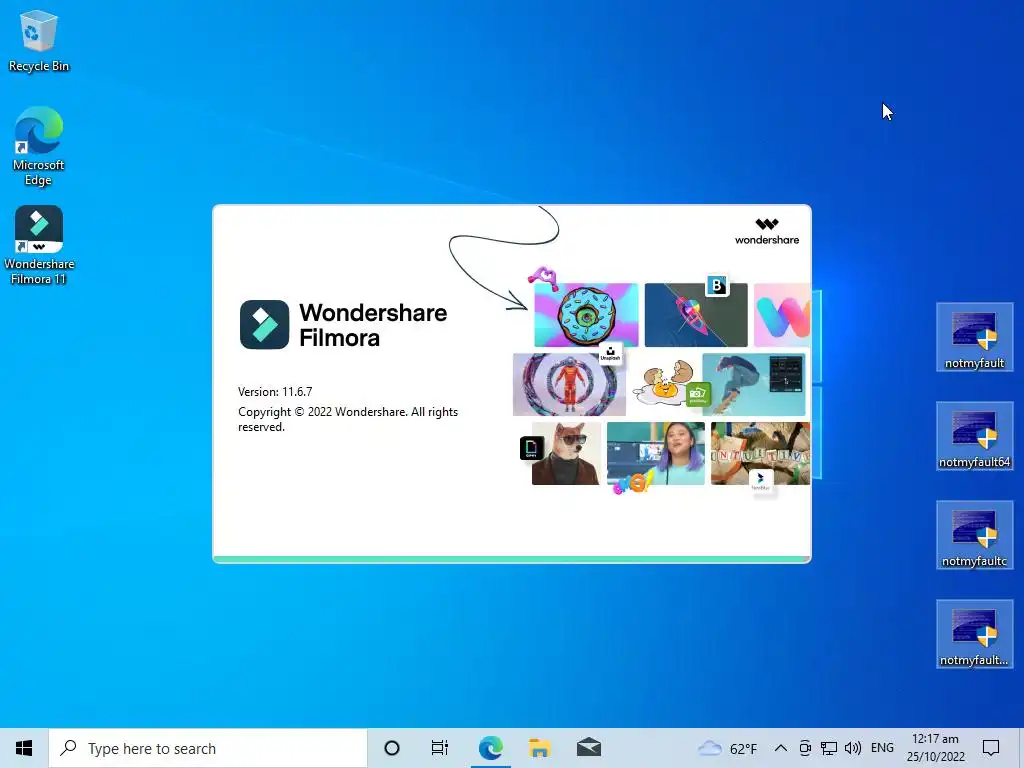Open the notifications action center

click(x=991, y=748)
